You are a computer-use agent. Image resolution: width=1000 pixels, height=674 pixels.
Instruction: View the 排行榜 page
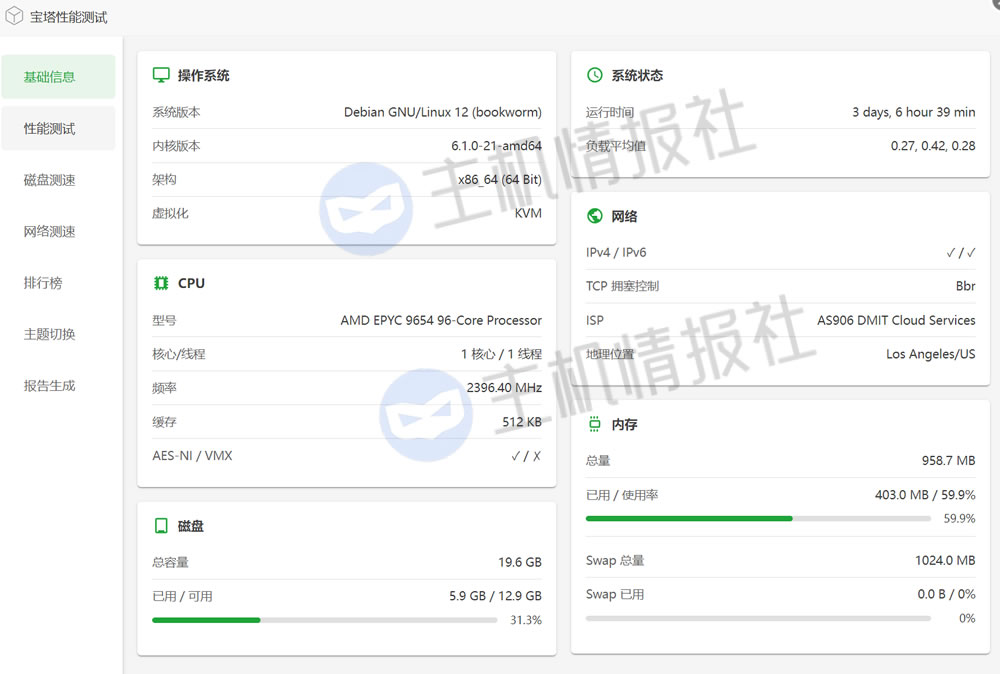tap(43, 283)
